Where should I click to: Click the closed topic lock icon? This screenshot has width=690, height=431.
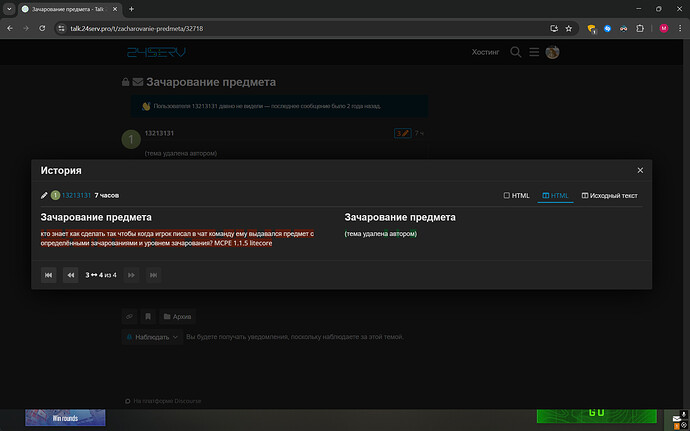[x=125, y=82]
